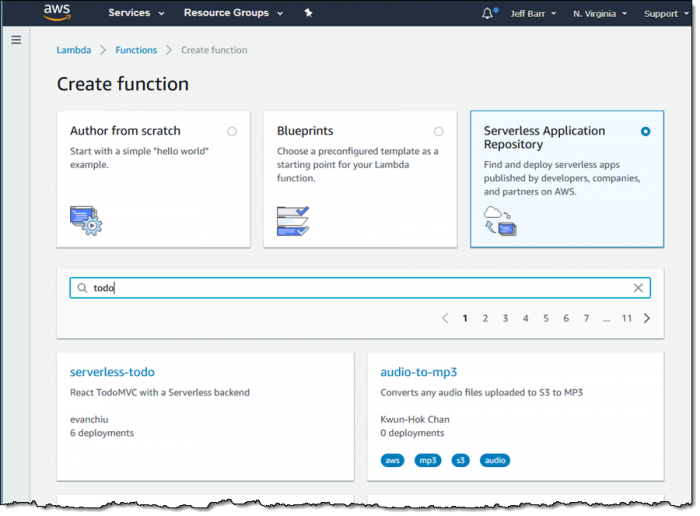Click the Kwun-Hok Chan author name

coord(415,420)
